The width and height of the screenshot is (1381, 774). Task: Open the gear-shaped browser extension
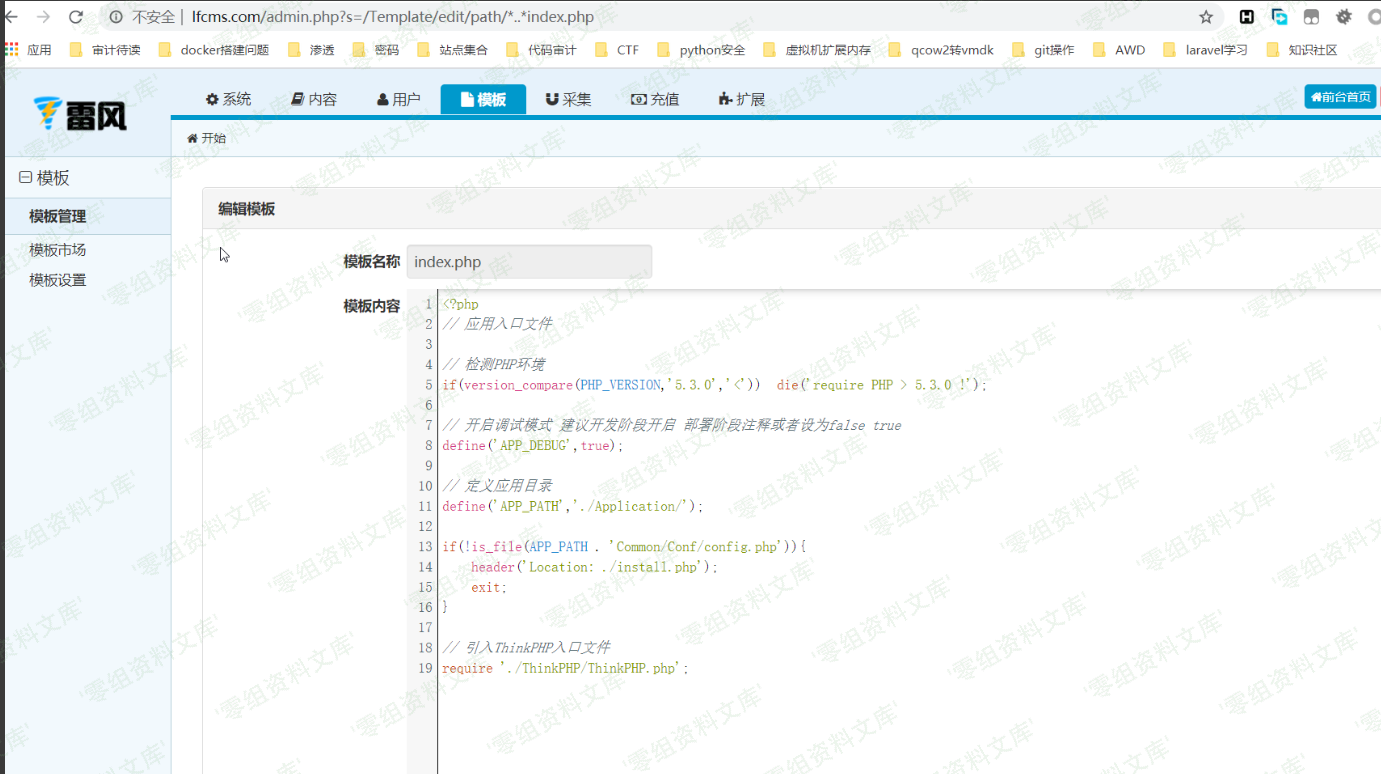[1344, 17]
